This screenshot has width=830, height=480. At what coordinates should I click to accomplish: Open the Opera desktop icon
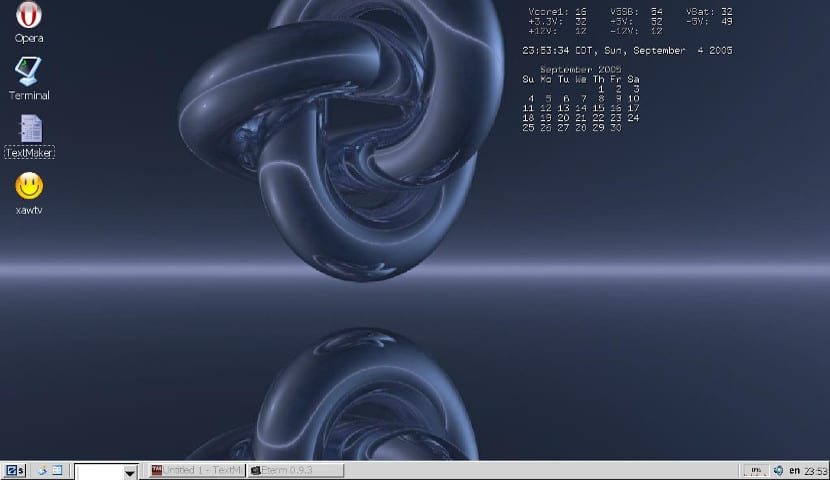click(29, 15)
